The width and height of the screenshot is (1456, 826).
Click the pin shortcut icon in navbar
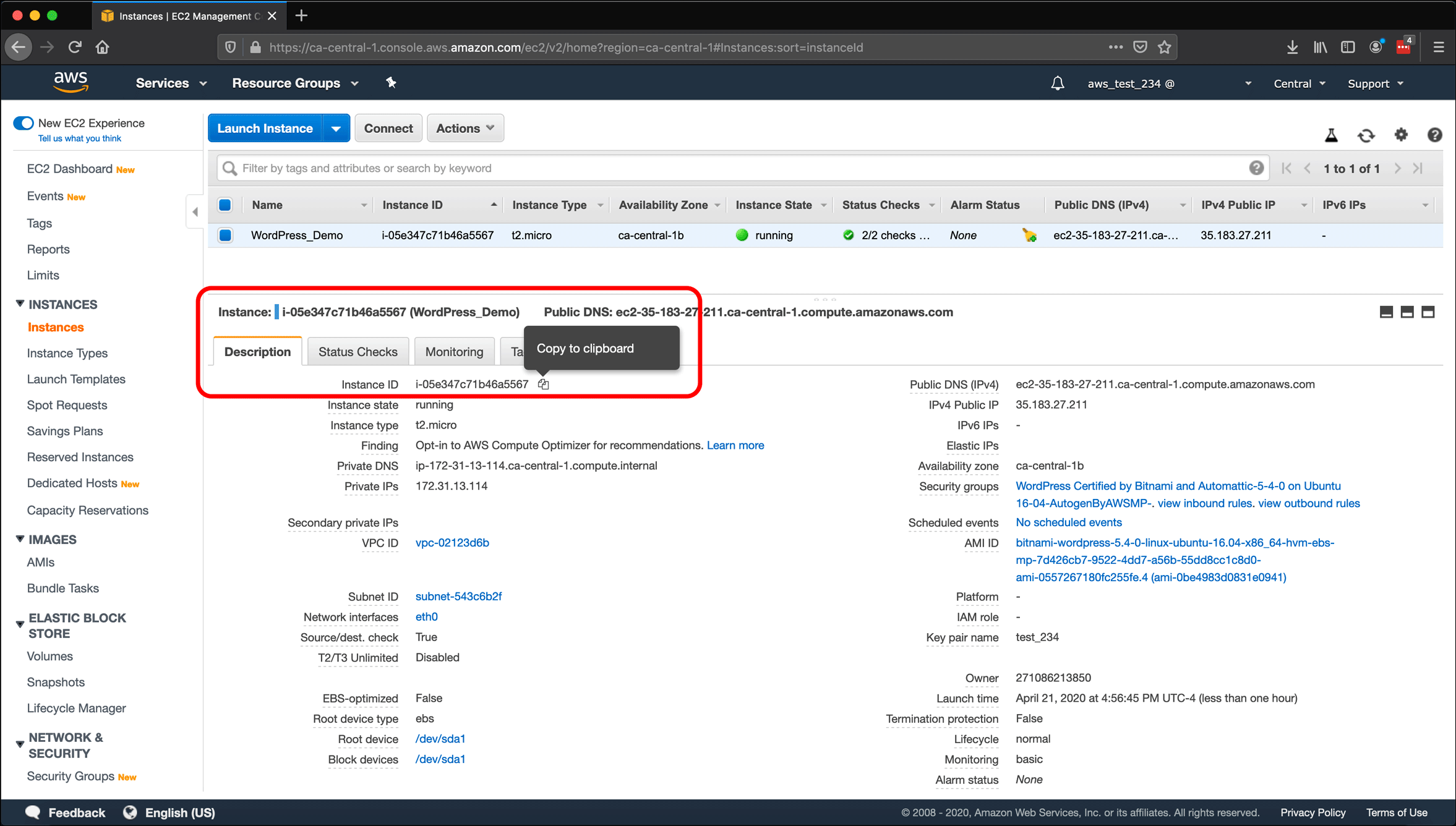[391, 82]
